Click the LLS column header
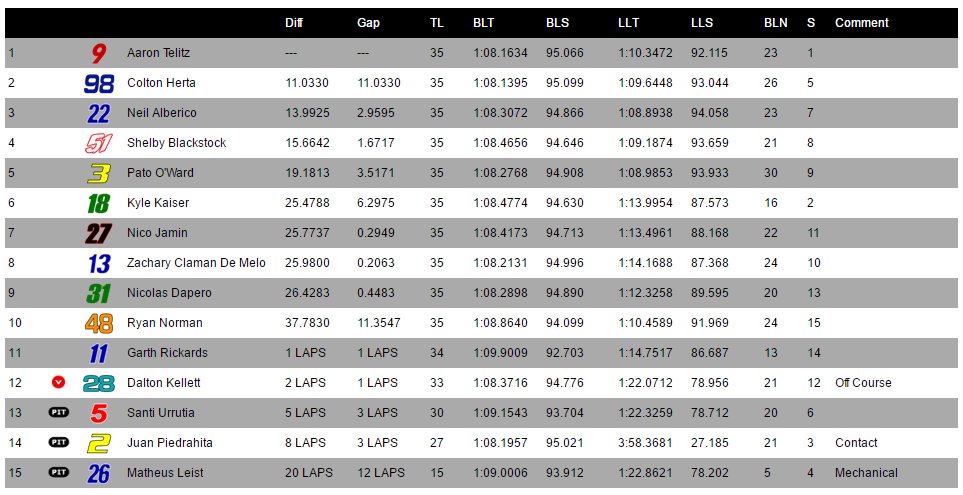This screenshot has height=495, width=963. (701, 23)
